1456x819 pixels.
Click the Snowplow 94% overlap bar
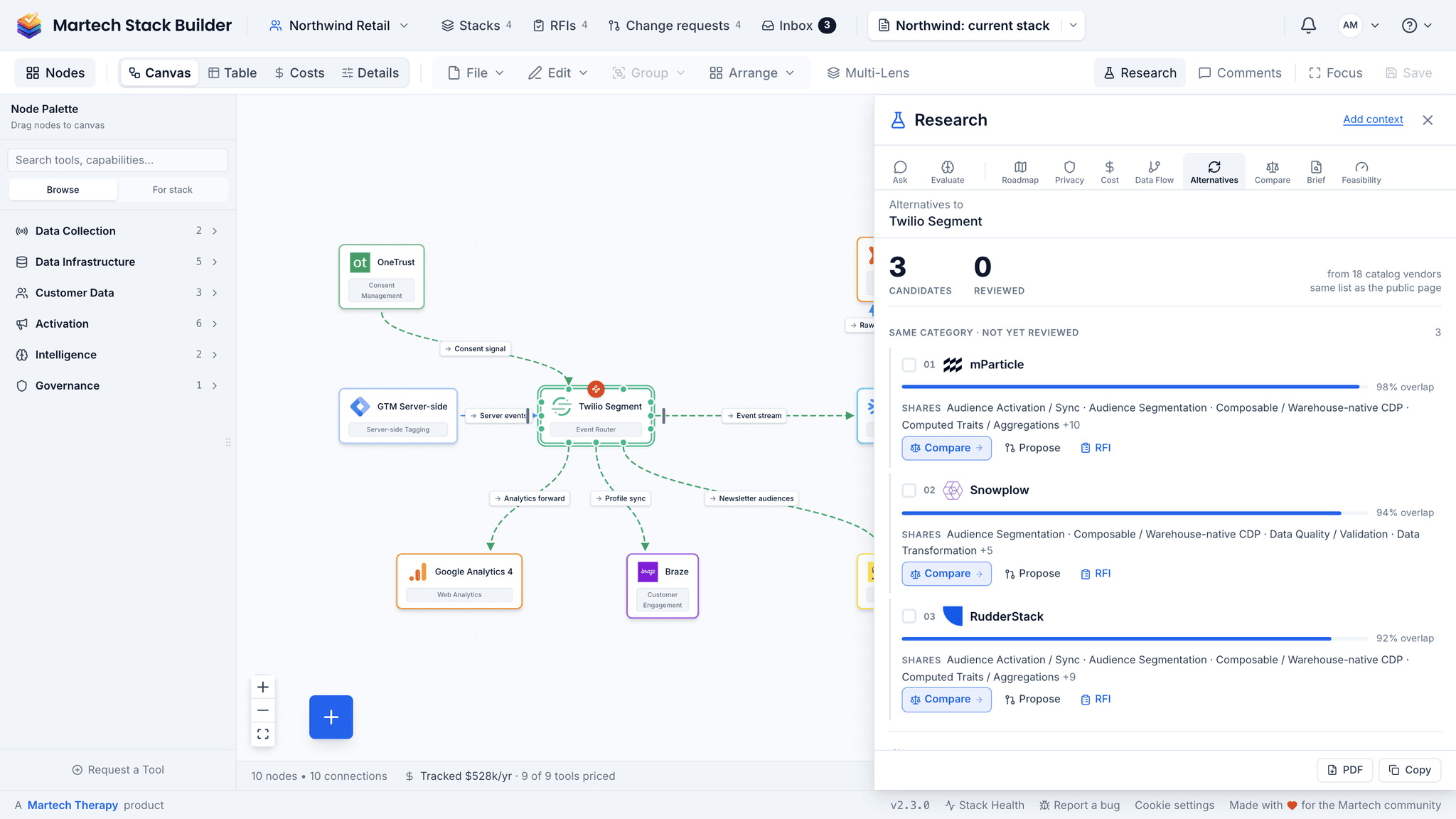point(1135,513)
